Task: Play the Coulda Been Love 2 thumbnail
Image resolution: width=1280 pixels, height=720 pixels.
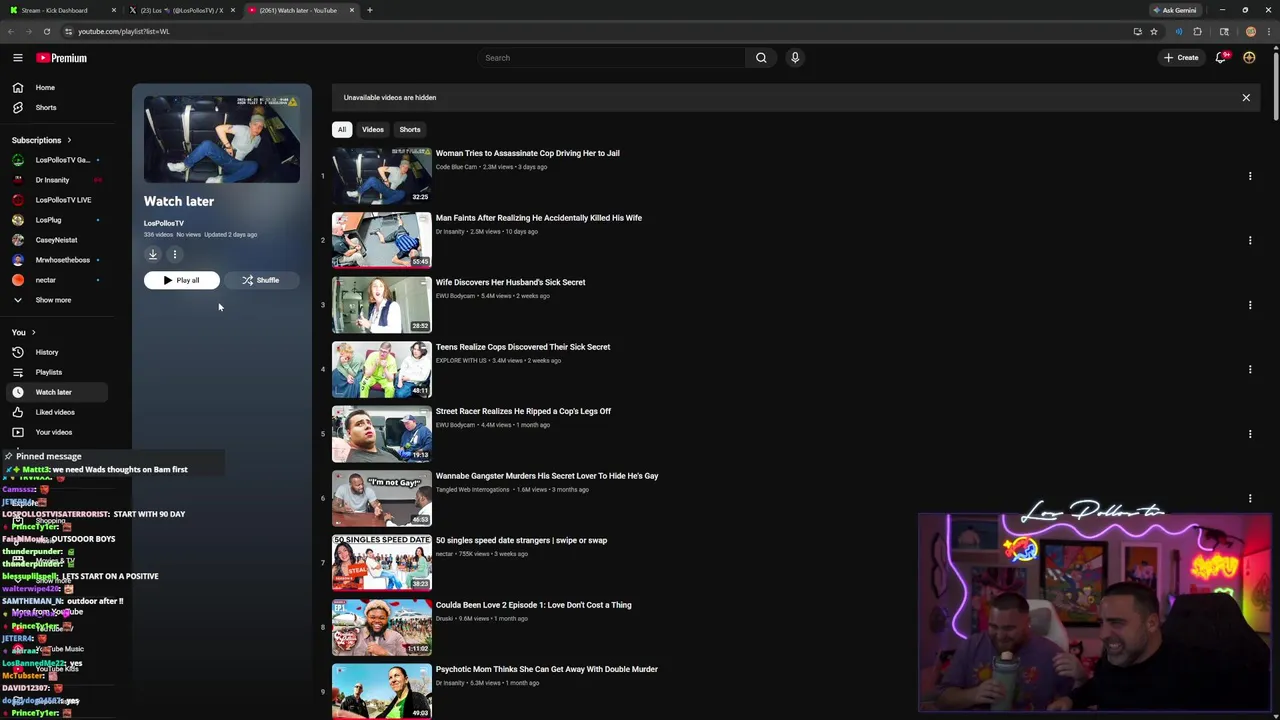Action: point(382,627)
